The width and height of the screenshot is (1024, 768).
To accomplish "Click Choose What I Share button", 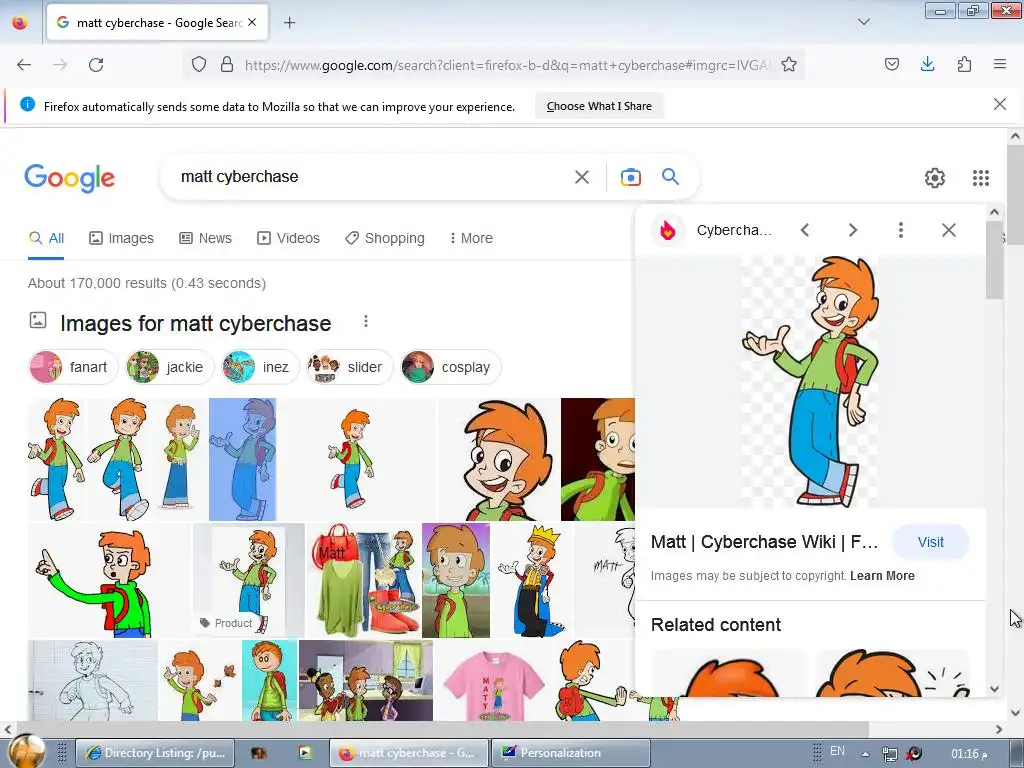I will (599, 106).
